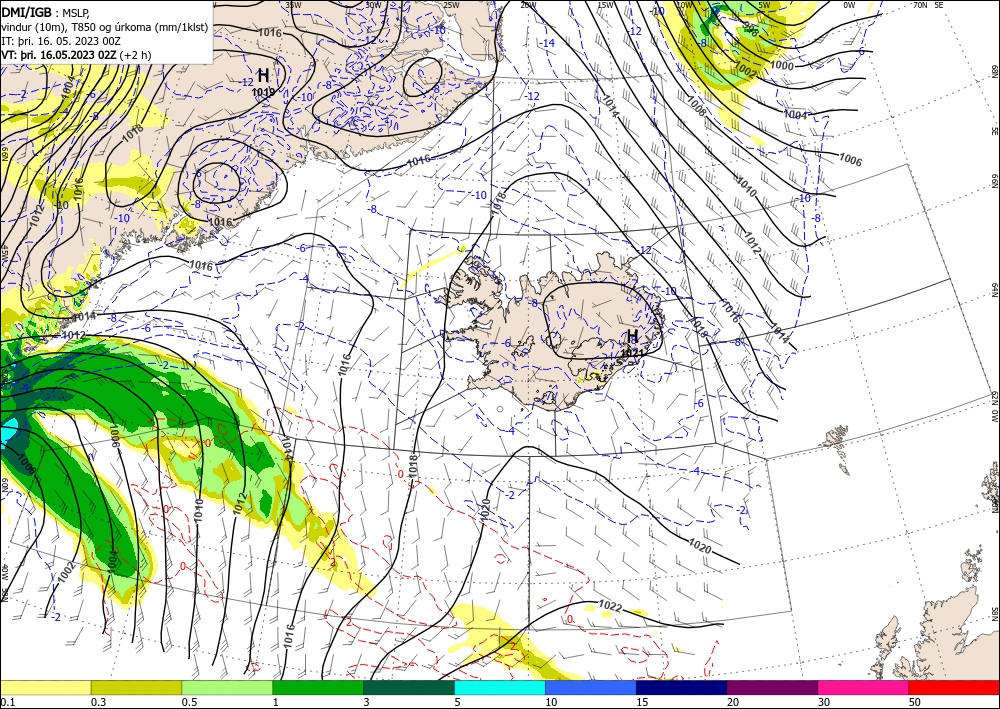Screen dimensions: 1000x709
Task: Pick the green 1–3 legend swatch
Action: 318,687
